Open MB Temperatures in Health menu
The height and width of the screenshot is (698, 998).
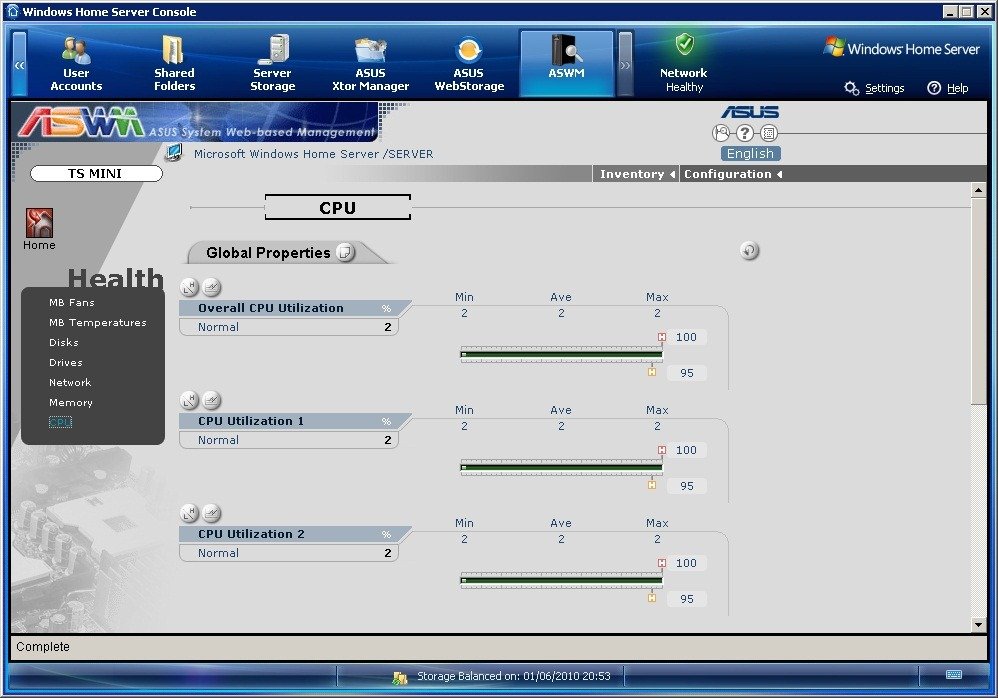tap(97, 323)
